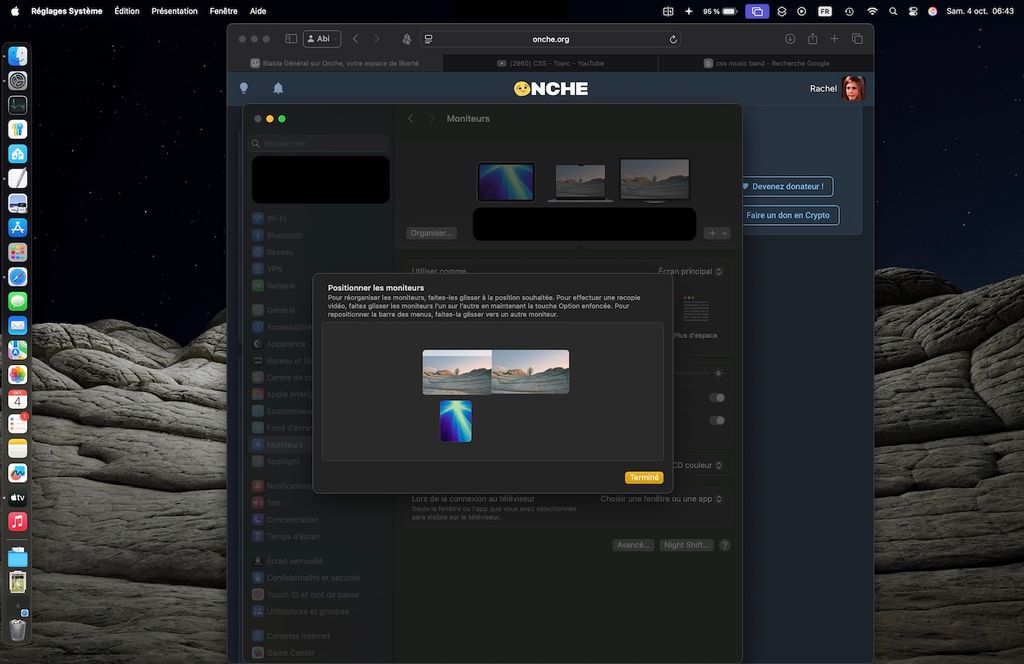Viewport: 1024px width, 664px height.
Task: Open the 'Choisir une fenêtre ou une app' dropdown
Action: click(662, 498)
